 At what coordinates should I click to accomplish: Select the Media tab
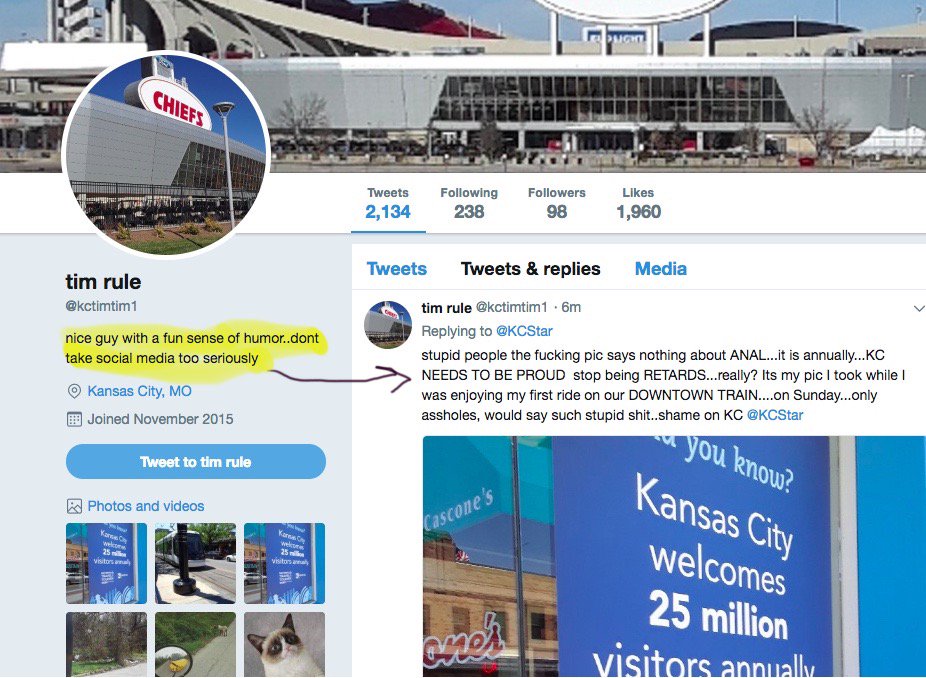[660, 269]
